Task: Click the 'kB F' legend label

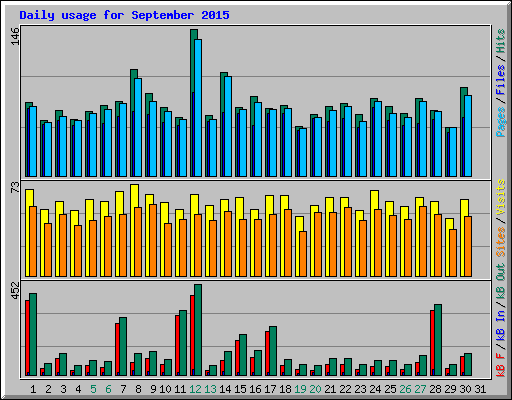Action: [500, 365]
